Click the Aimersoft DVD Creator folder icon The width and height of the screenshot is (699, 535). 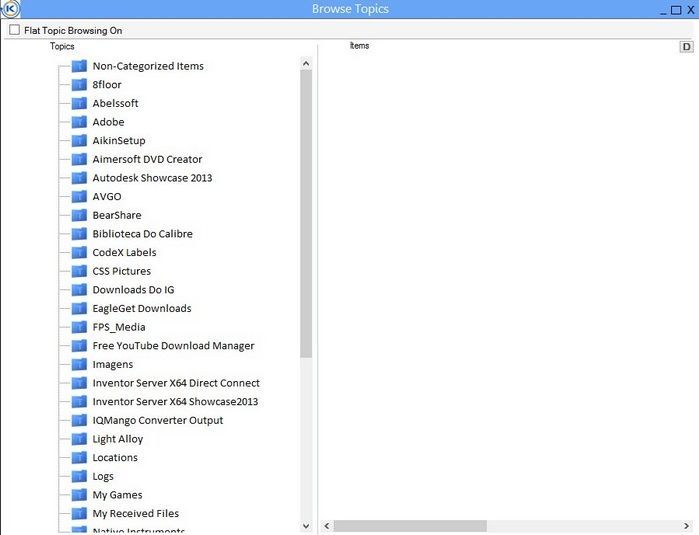pos(79,159)
